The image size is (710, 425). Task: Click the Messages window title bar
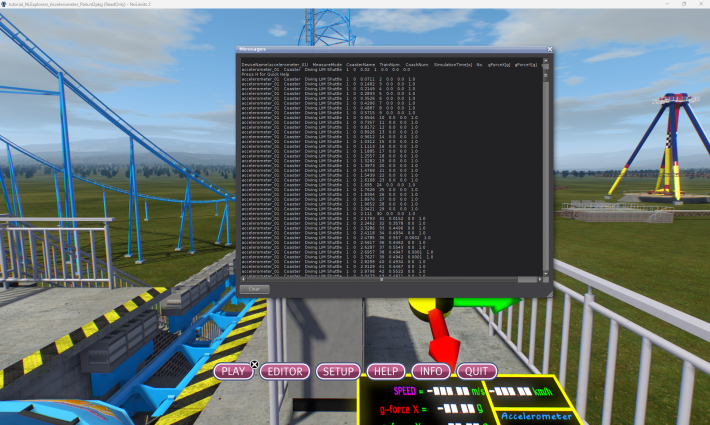pos(389,49)
